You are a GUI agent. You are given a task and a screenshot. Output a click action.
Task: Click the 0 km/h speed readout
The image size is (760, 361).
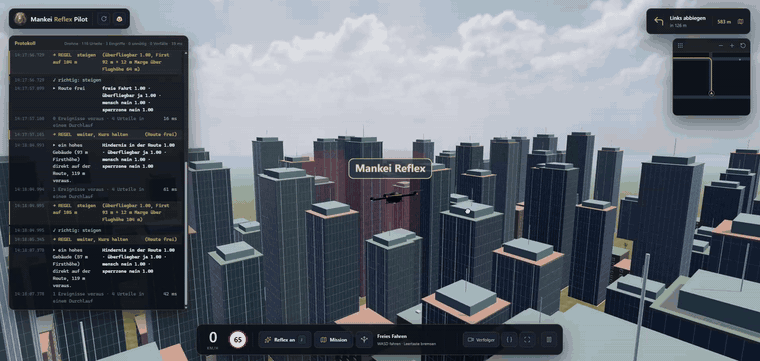point(213,339)
